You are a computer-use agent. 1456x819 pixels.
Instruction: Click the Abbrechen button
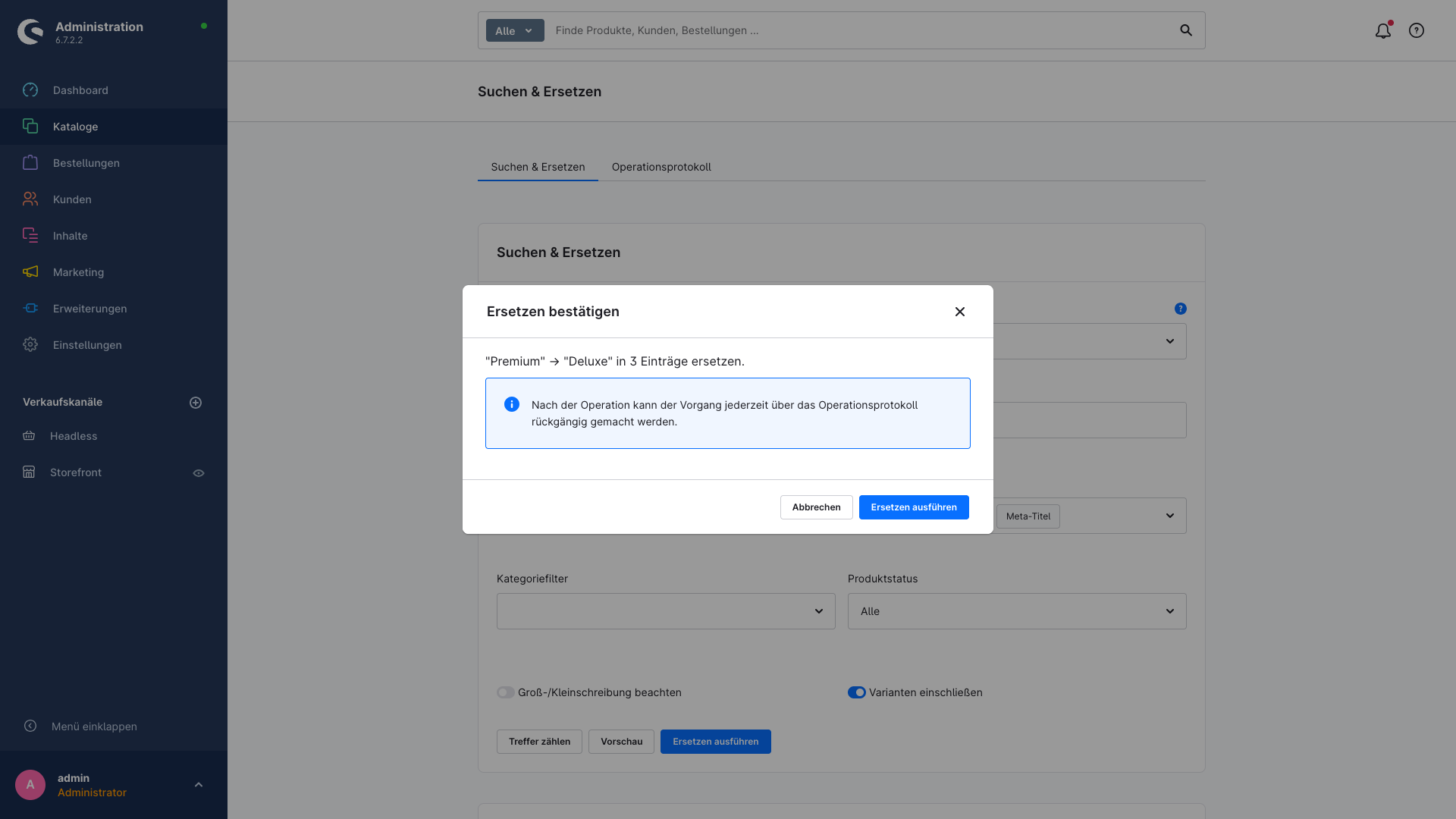[817, 507]
